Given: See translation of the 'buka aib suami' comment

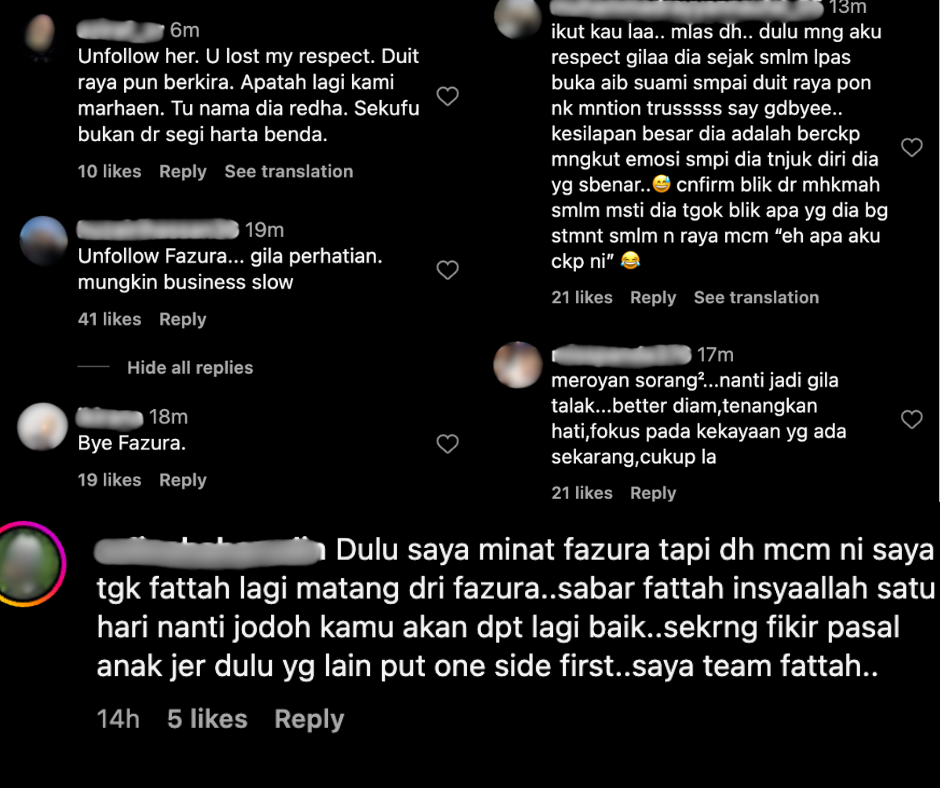Looking at the screenshot, I should click(757, 297).
